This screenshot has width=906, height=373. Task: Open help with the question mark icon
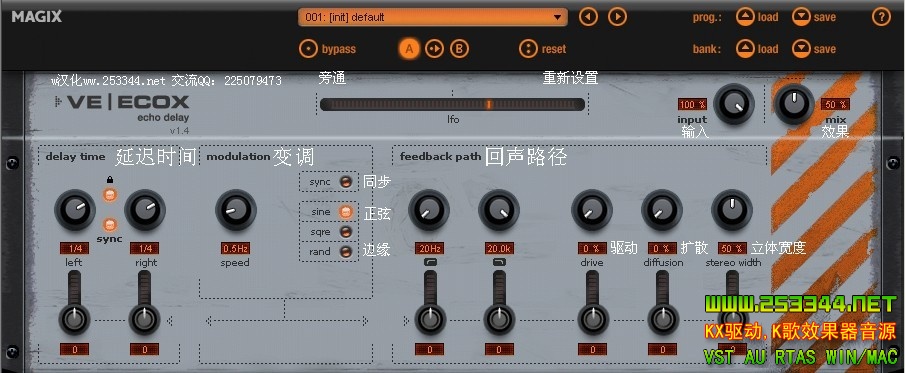click(881, 17)
